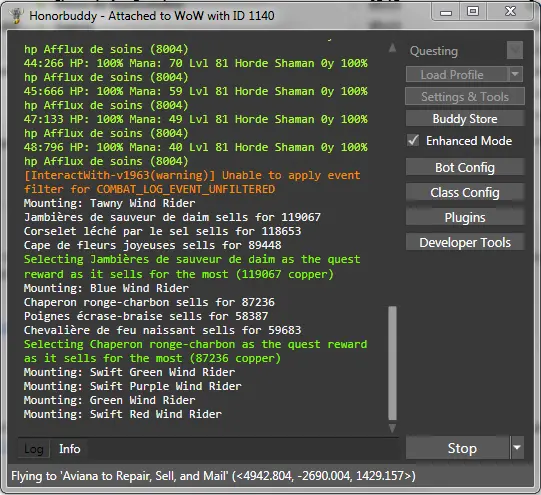This screenshot has width=541, height=495.
Task: Open Developer Tools
Action: coord(465,242)
